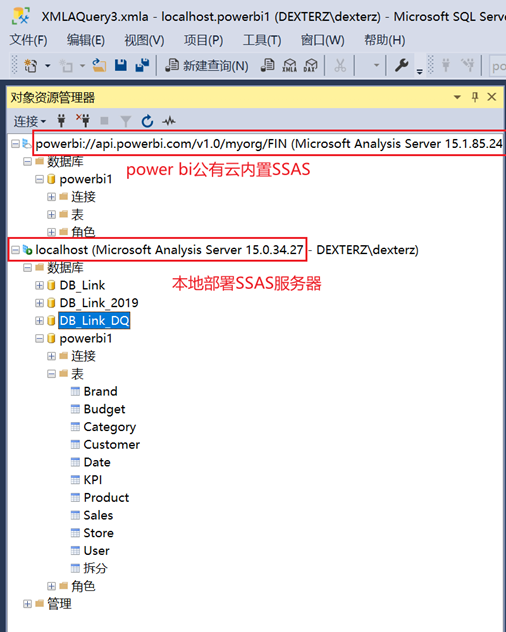506x632 pixels.
Task: Expand the DB_Link database
Action: (39, 285)
